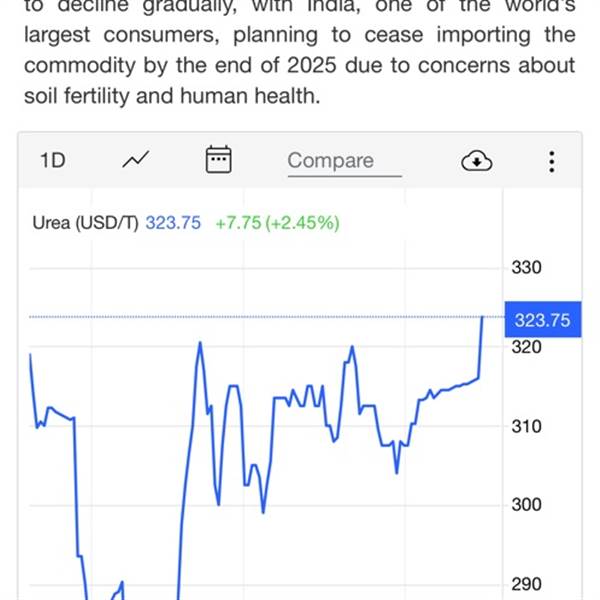Click the 290 price axis label
Image resolution: width=600 pixels, height=600 pixels.
click(x=526, y=584)
